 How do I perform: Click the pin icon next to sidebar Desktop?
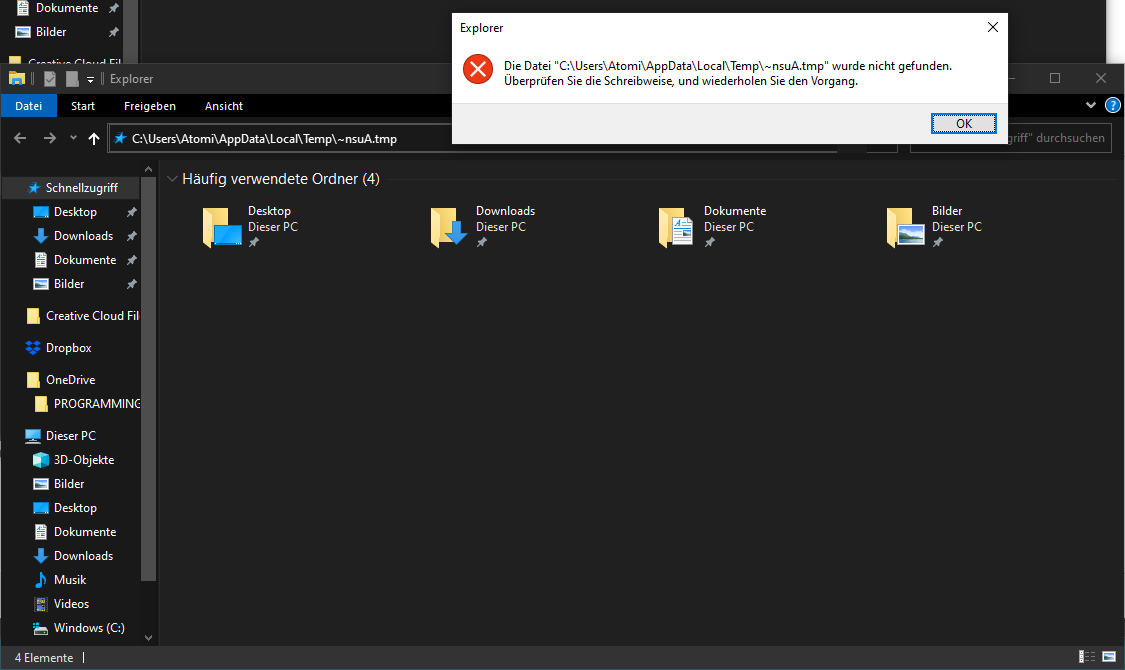pos(131,212)
